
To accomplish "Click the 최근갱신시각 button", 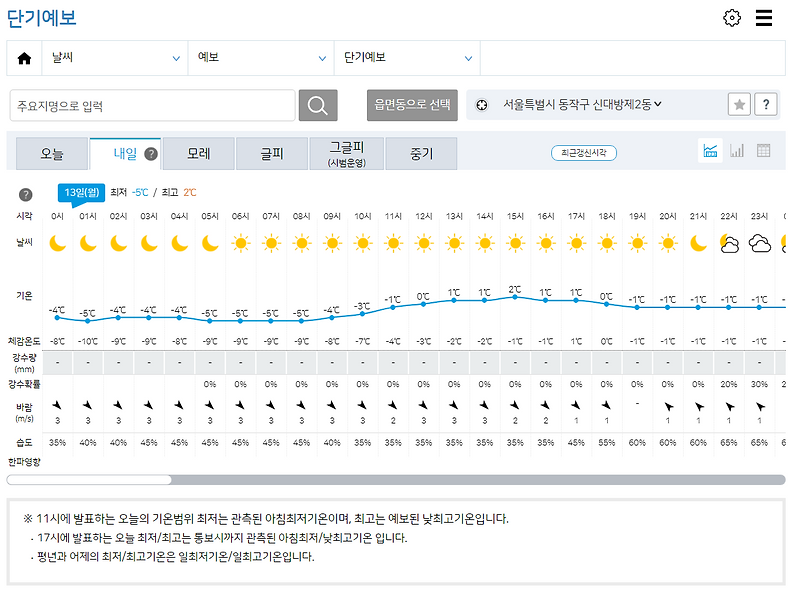I will point(584,153).
